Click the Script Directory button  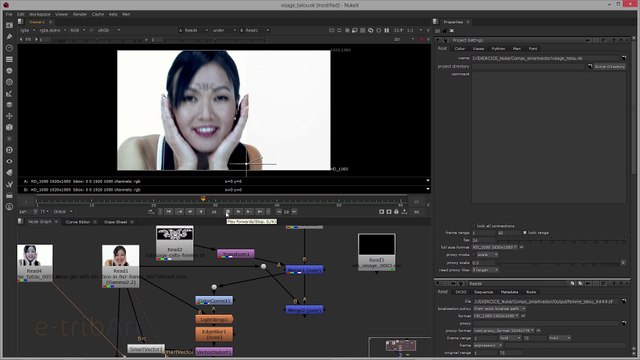610,66
